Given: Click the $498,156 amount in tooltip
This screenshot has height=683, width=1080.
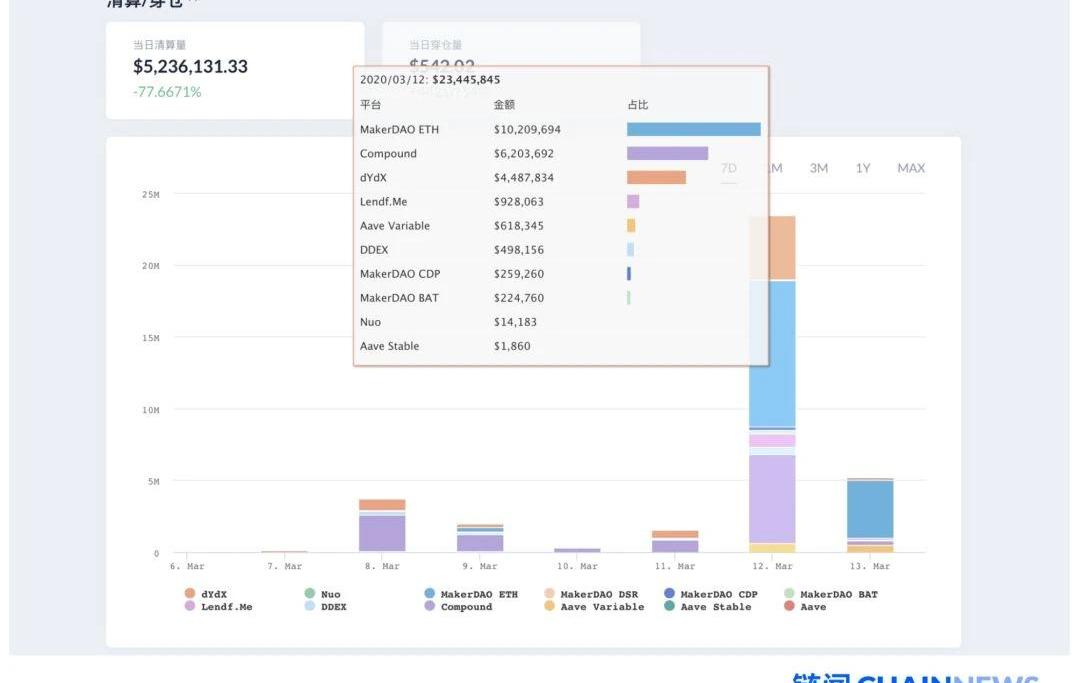Looking at the screenshot, I should (x=519, y=250).
